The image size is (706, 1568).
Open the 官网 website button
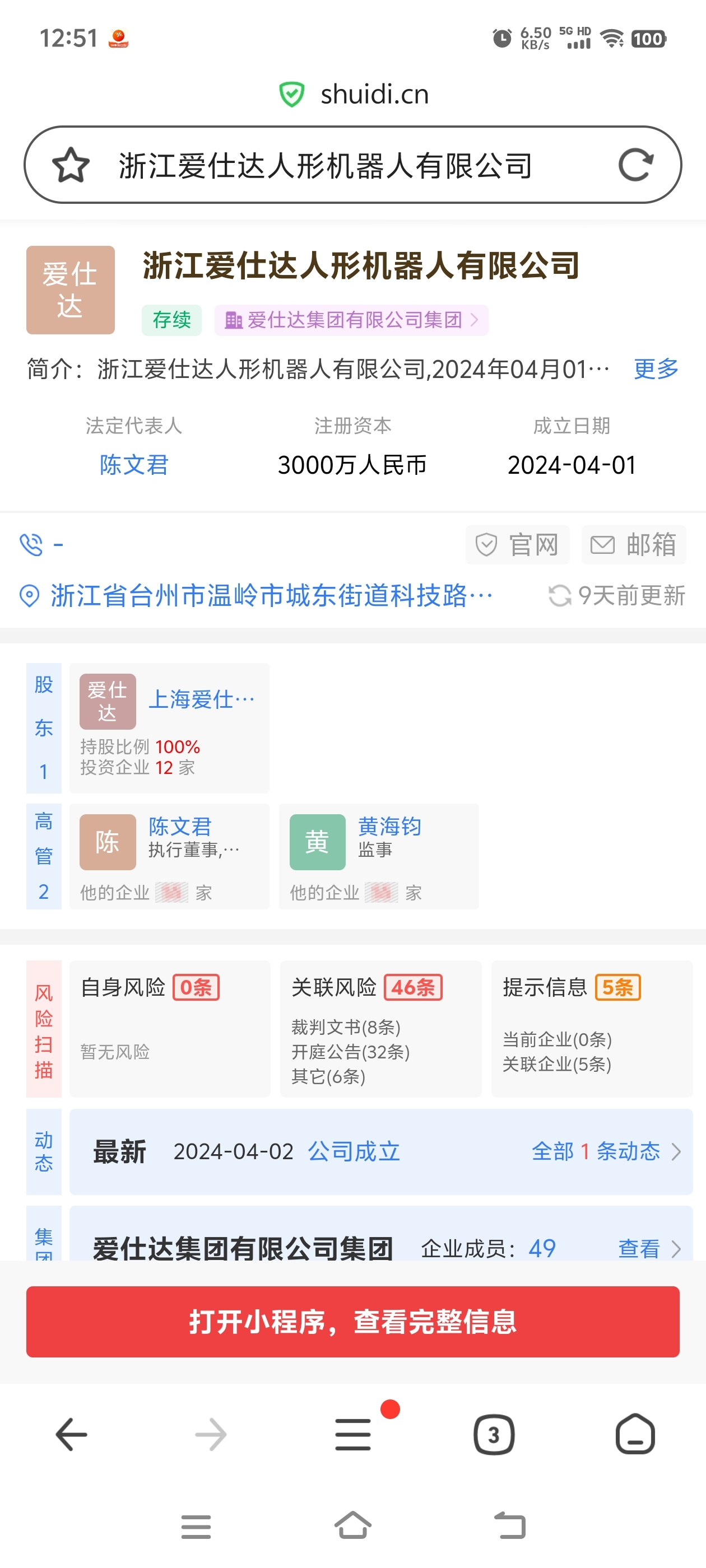coord(518,545)
